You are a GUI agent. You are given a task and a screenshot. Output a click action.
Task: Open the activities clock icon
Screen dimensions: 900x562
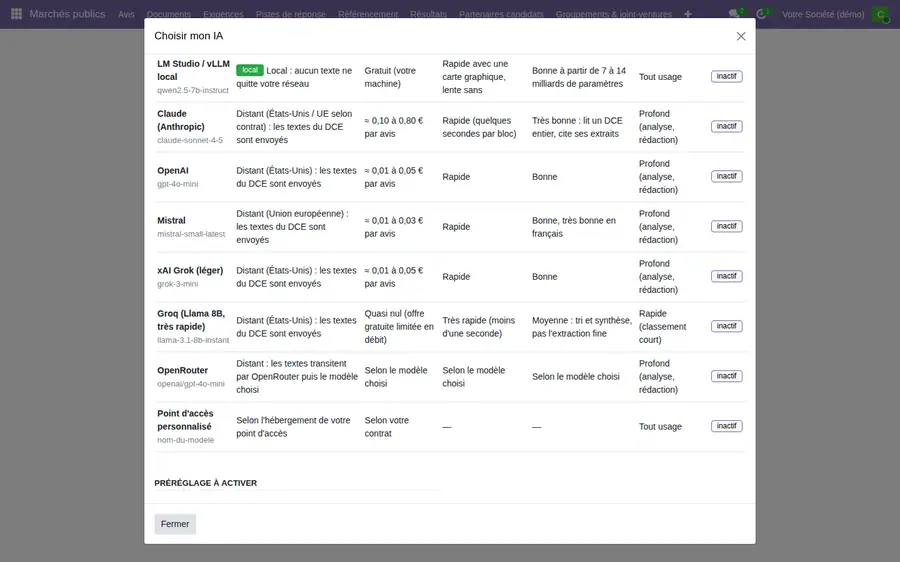(x=761, y=14)
